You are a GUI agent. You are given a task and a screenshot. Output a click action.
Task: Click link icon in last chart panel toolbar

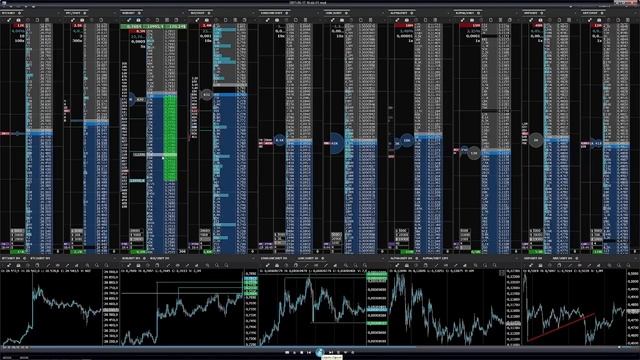[x=531, y=265]
